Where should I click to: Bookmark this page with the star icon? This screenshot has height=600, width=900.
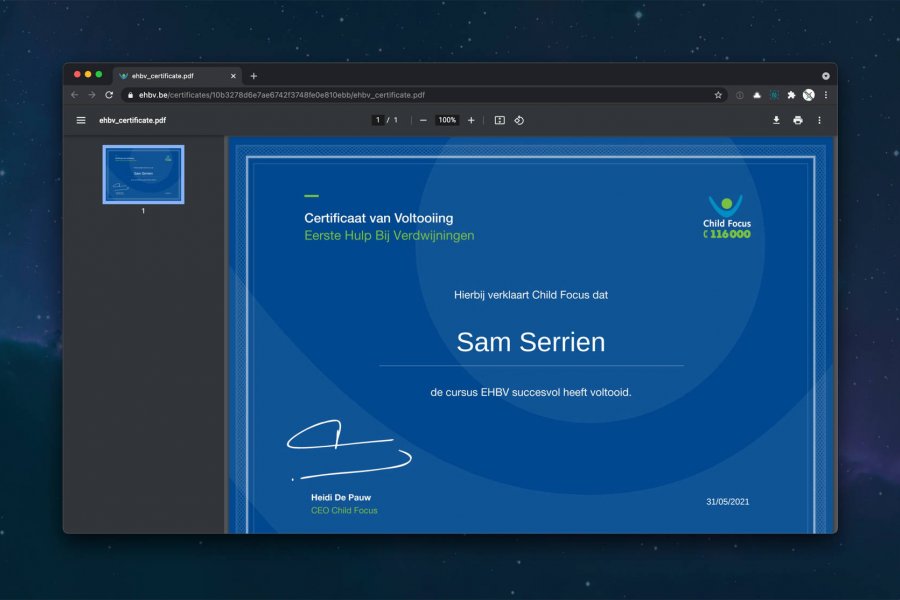718,95
